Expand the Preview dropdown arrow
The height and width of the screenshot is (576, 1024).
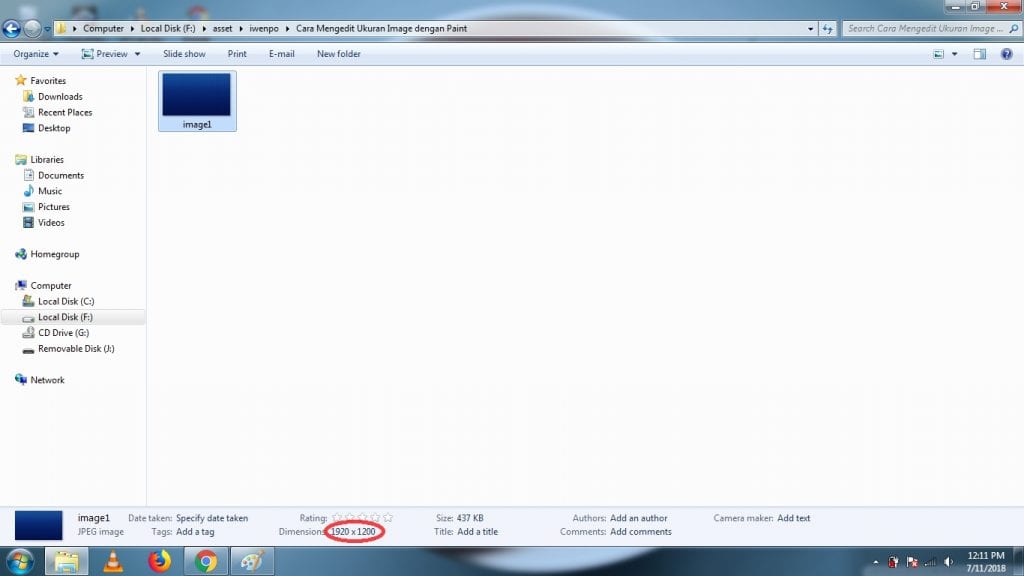click(137, 54)
